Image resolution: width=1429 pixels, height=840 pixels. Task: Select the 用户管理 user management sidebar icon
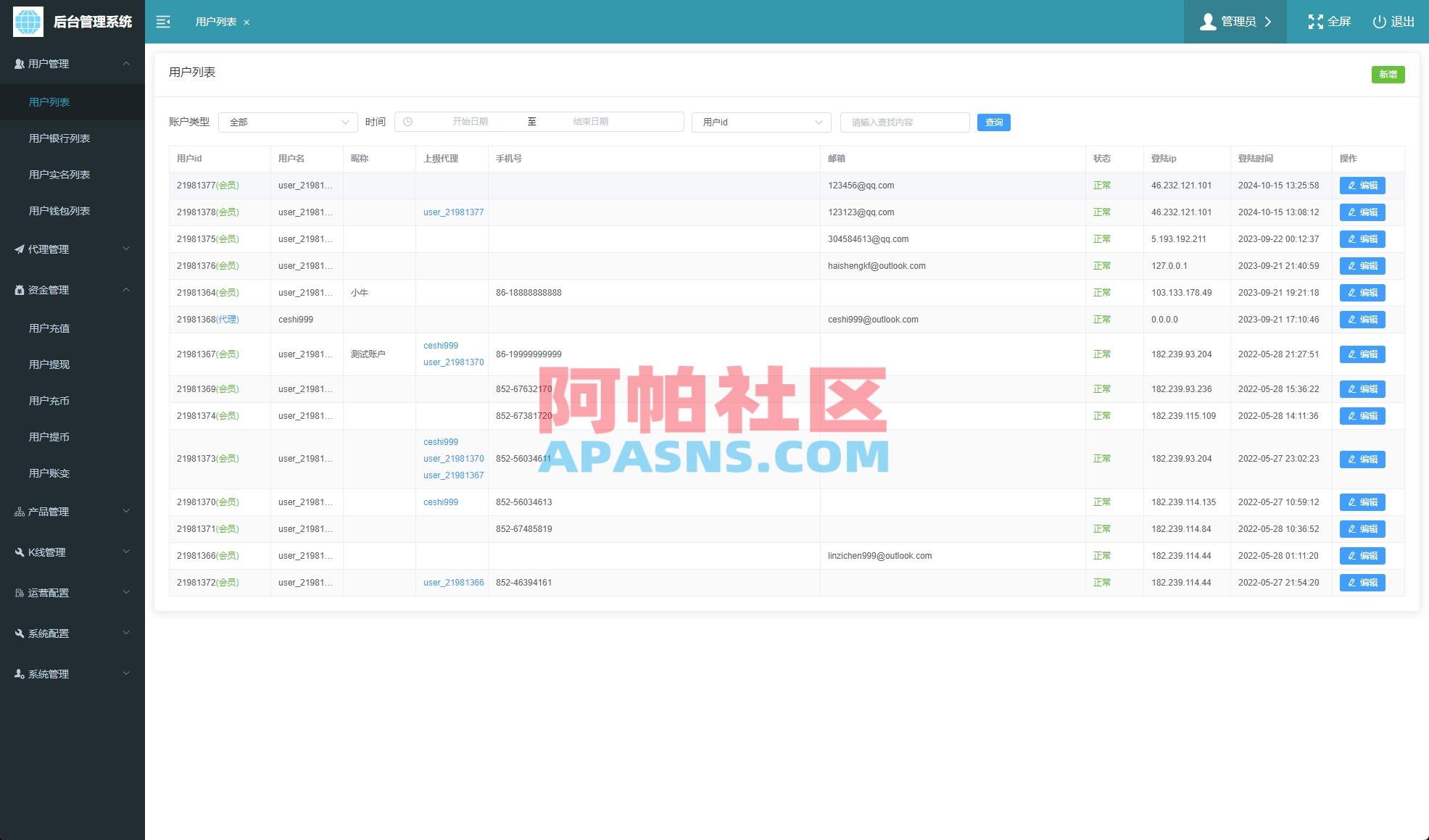(x=18, y=64)
